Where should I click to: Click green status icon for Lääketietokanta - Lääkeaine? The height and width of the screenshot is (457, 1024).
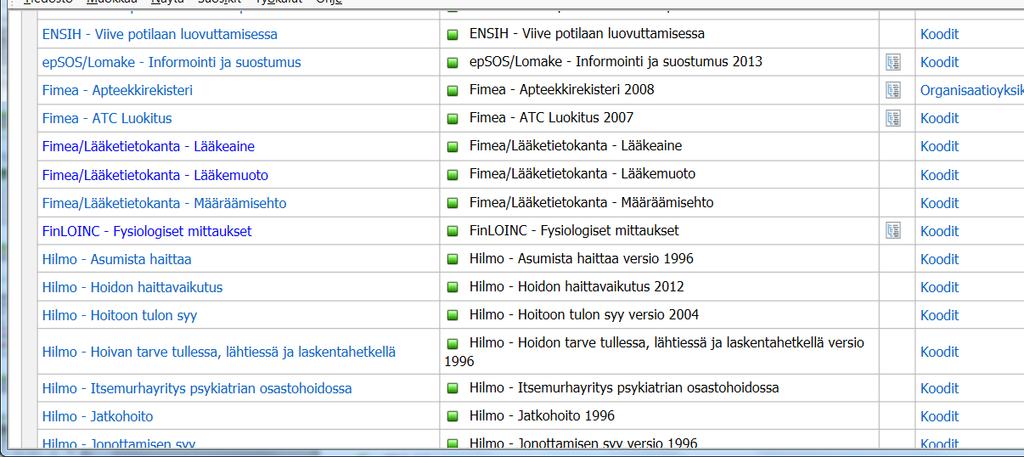(x=453, y=147)
